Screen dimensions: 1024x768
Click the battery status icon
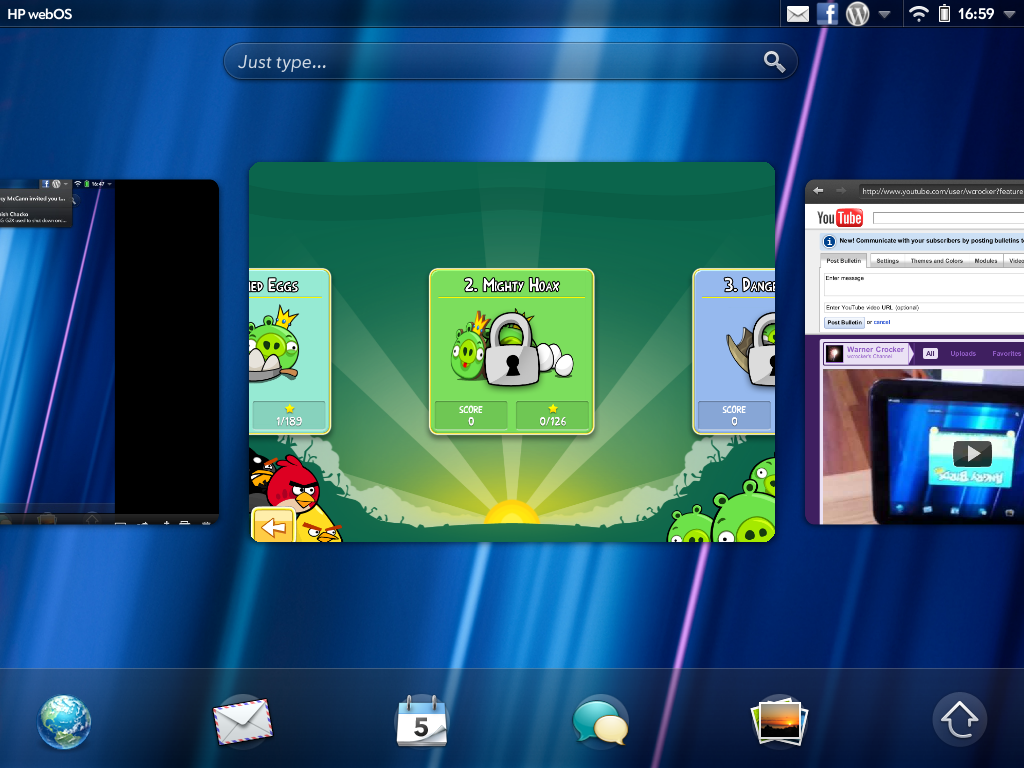click(944, 14)
